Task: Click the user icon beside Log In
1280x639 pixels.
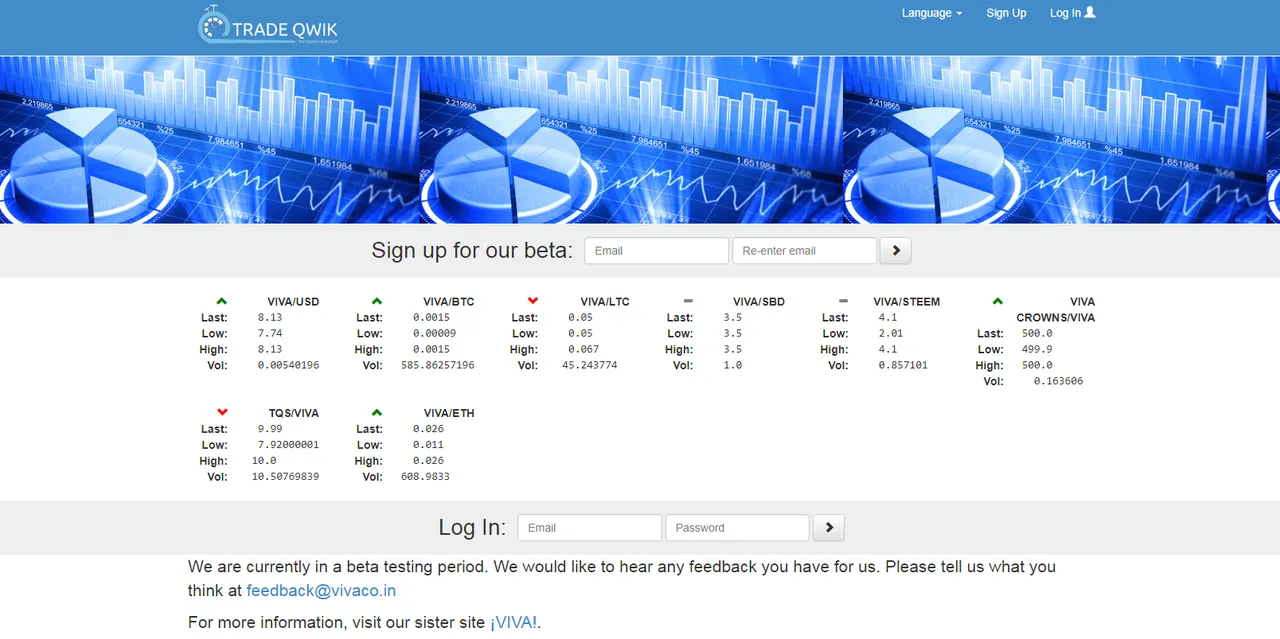Action: coord(1090,13)
